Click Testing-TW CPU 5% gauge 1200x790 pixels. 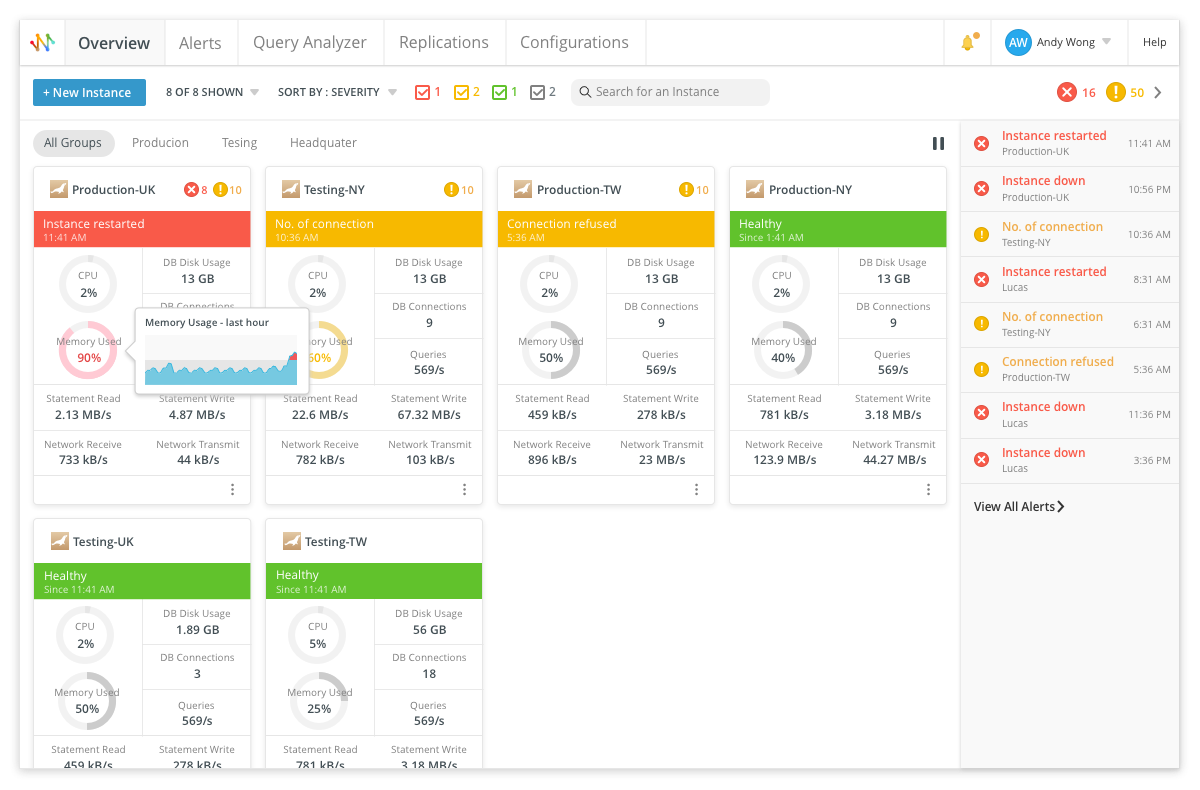pyautogui.click(x=317, y=635)
